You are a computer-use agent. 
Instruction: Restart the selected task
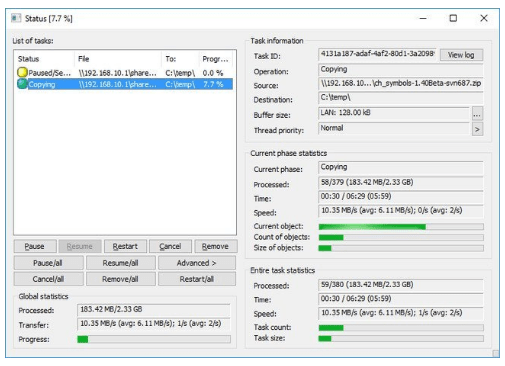click(125, 246)
